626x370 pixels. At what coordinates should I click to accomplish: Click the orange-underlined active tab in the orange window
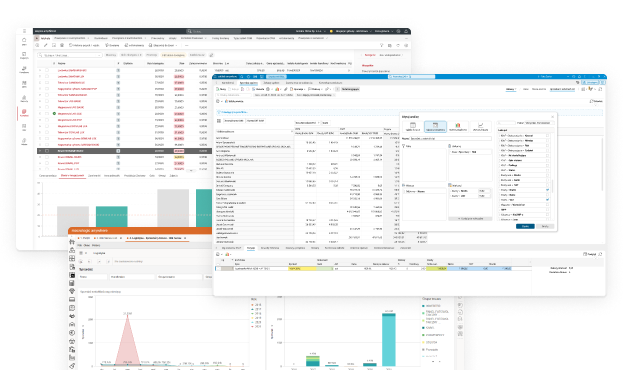[x=156, y=238]
